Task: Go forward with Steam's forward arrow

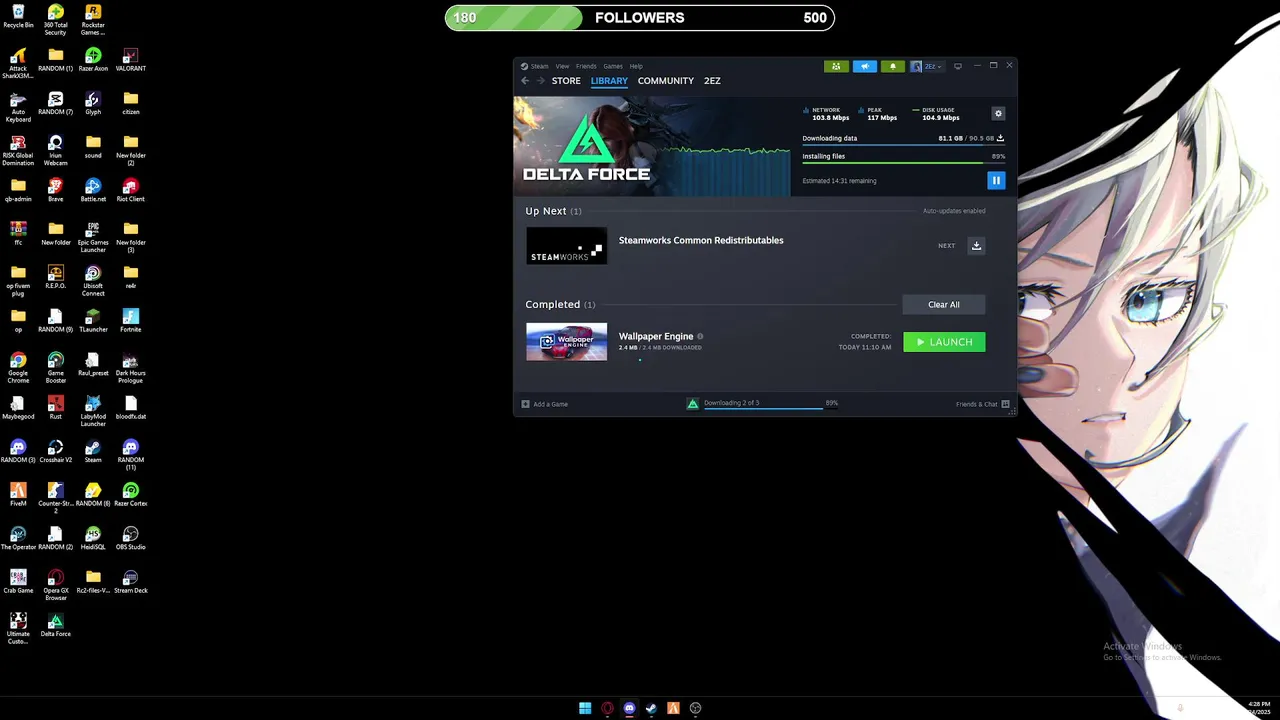Action: point(540,81)
